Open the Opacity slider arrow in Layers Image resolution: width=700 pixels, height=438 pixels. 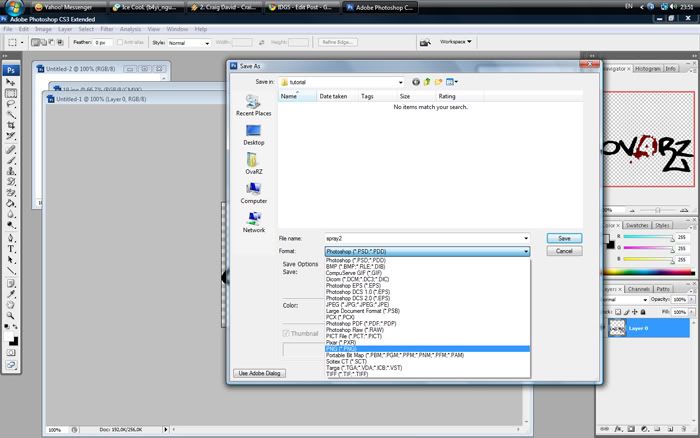(x=691, y=300)
